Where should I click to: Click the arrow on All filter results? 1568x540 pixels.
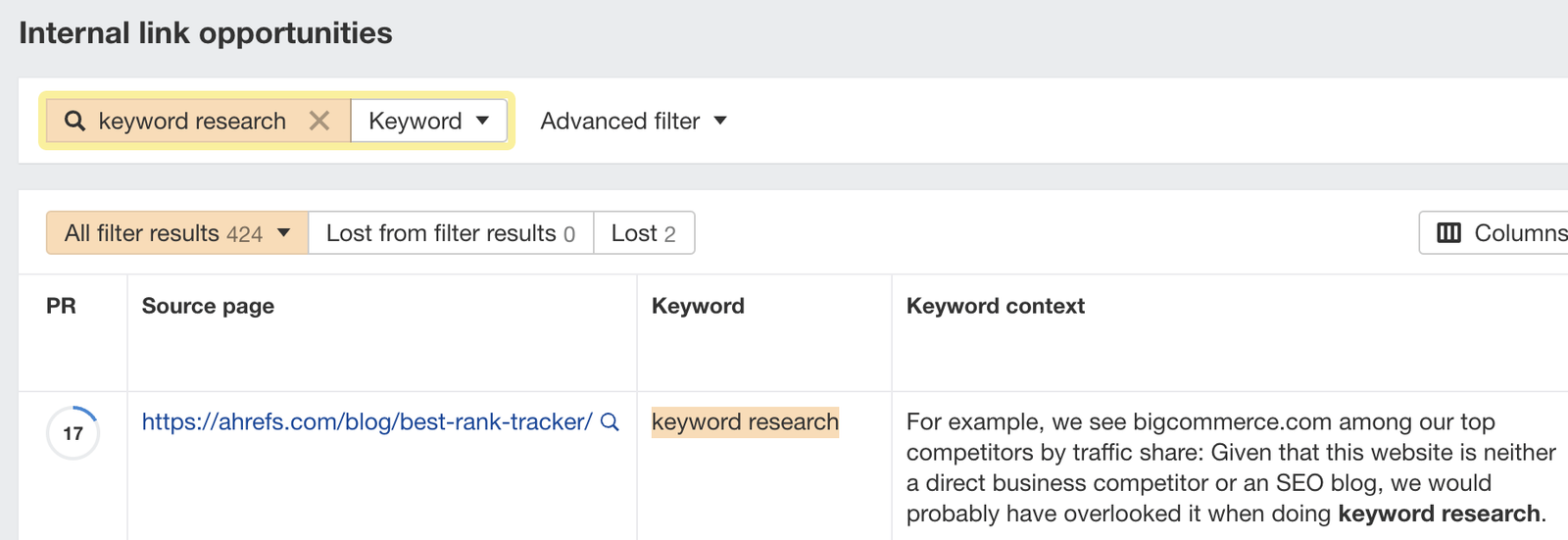coord(284,233)
